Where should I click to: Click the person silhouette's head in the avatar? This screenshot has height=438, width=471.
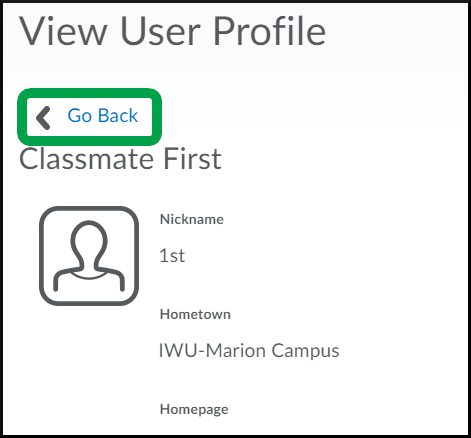89,239
